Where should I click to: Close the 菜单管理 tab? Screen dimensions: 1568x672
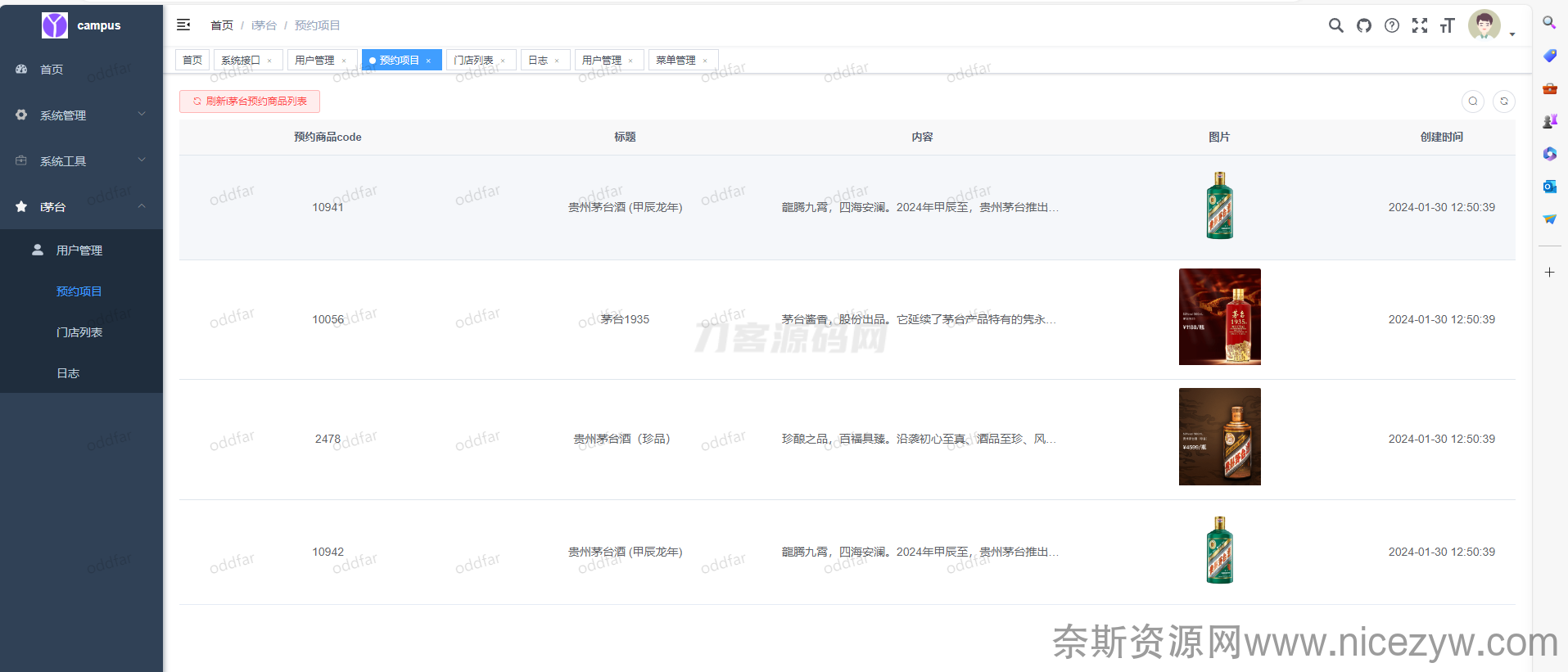coord(705,61)
